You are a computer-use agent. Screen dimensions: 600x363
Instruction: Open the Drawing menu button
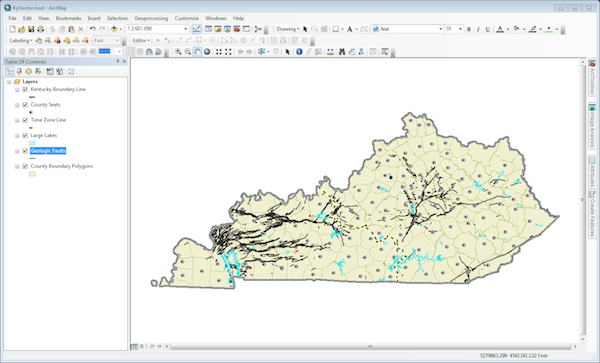288,29
